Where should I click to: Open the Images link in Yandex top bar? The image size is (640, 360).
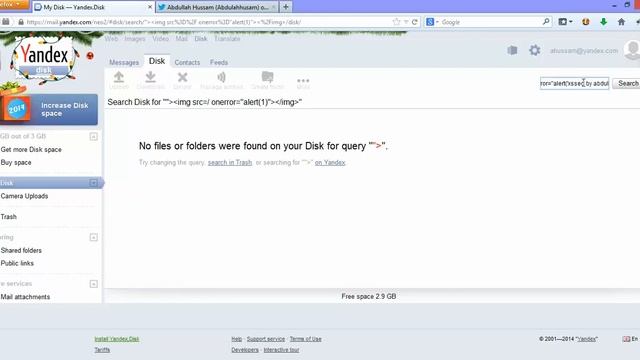coord(135,39)
